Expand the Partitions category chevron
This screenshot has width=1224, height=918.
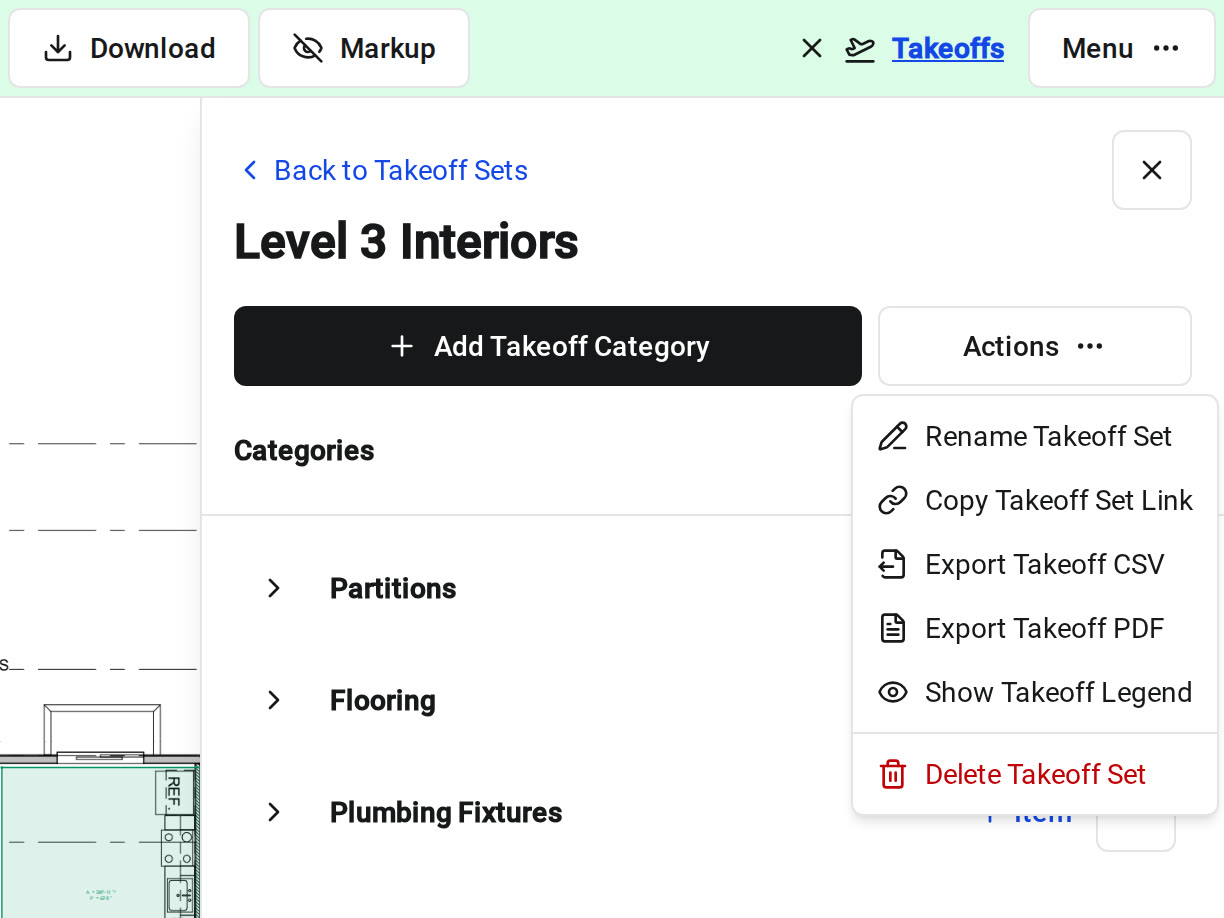(x=274, y=588)
